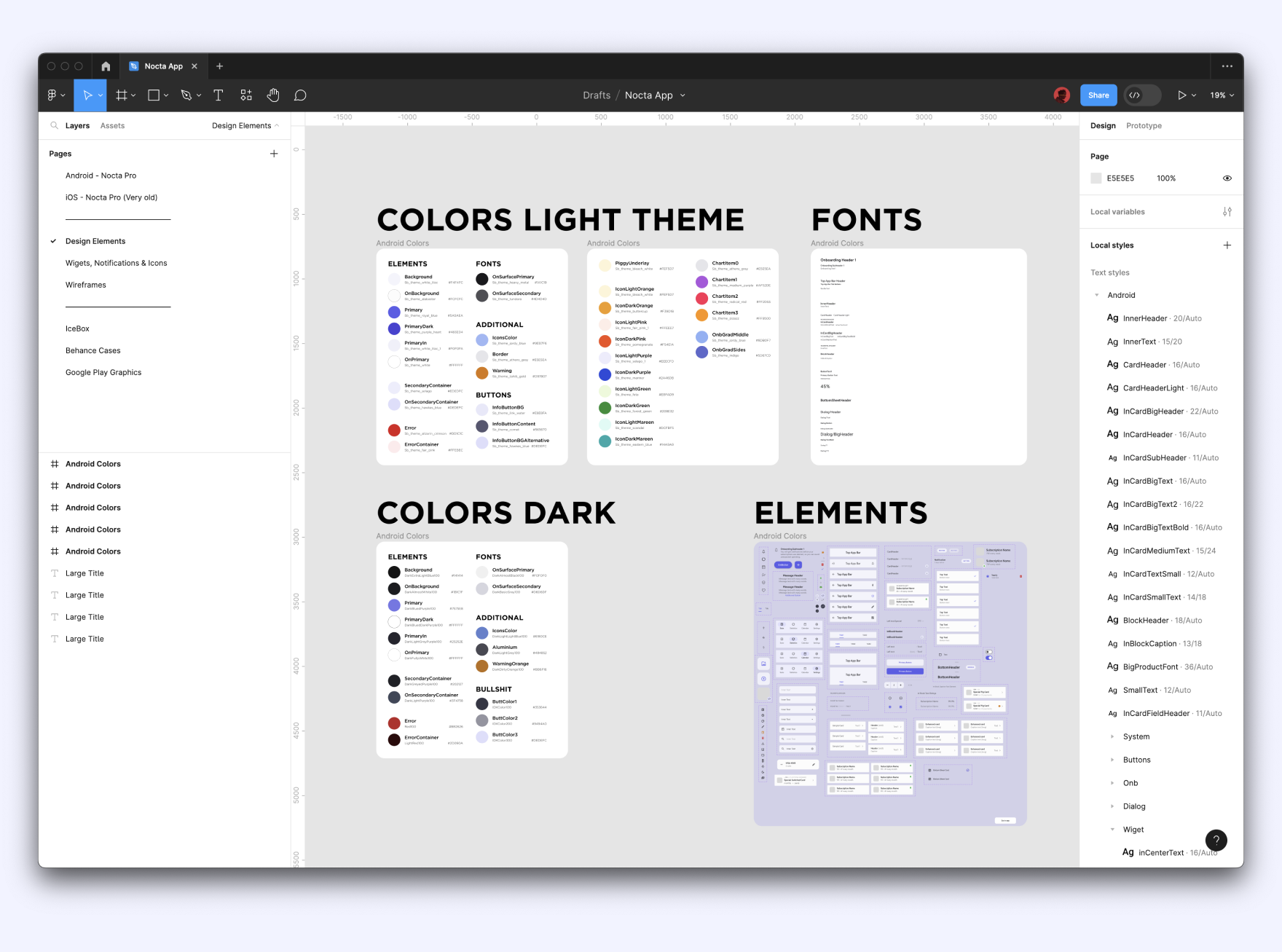Open the Android - Nocta Pro page

tap(101, 176)
